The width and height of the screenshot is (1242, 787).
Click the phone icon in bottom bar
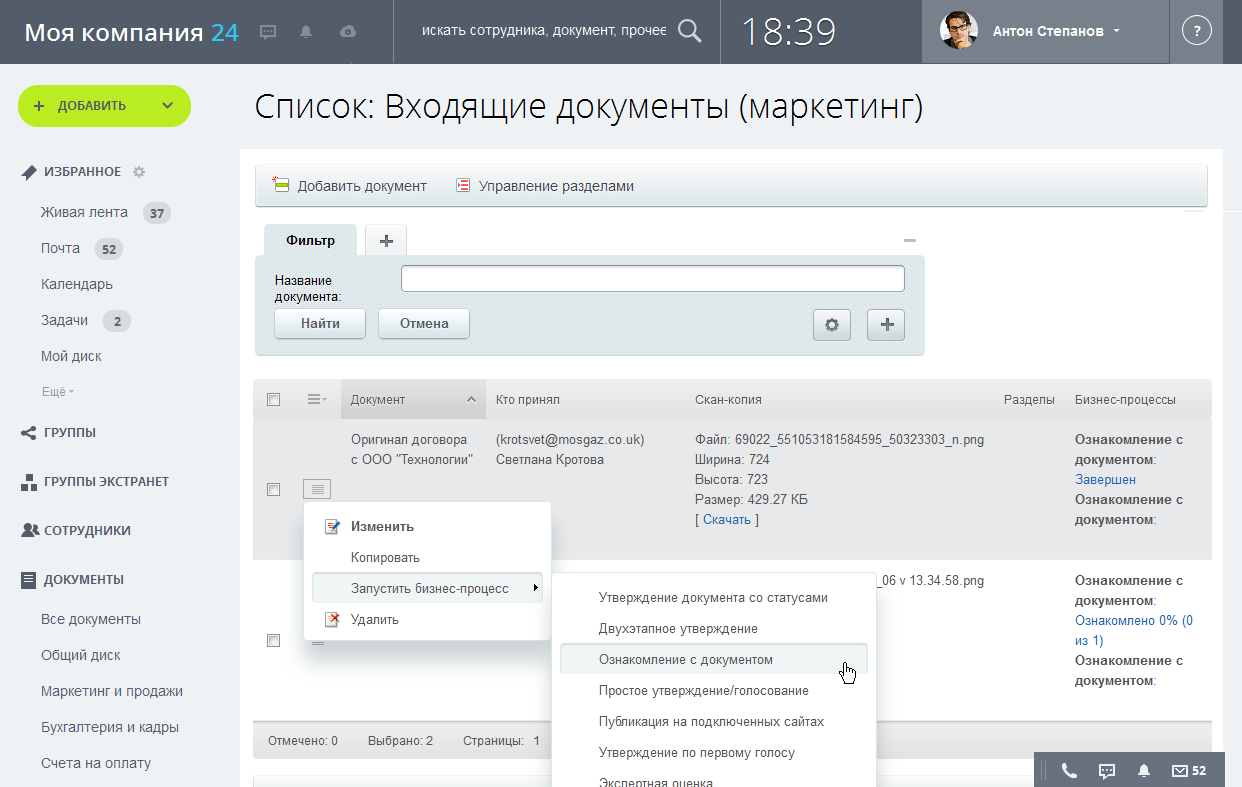point(1069,771)
